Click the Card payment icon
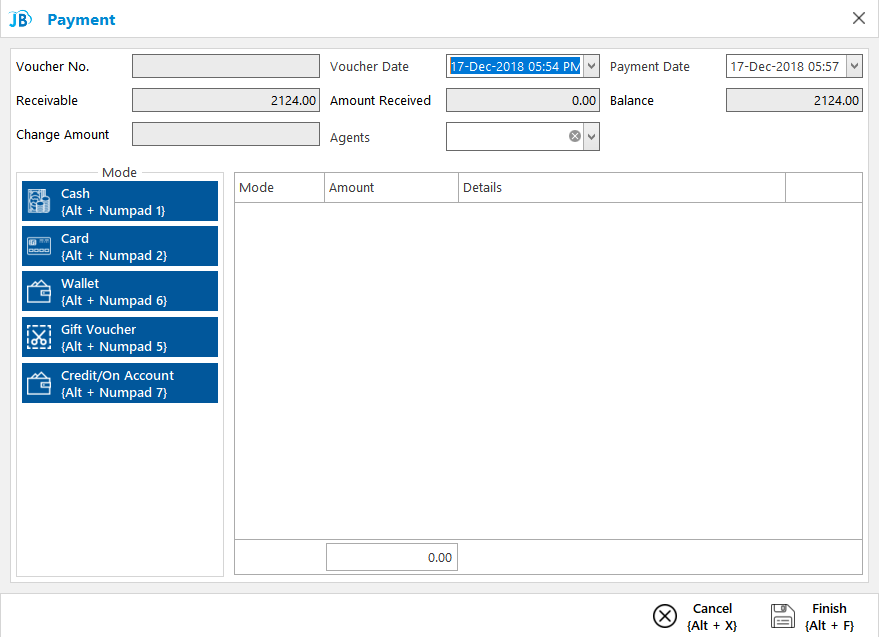The height and width of the screenshot is (637, 879). [39, 246]
